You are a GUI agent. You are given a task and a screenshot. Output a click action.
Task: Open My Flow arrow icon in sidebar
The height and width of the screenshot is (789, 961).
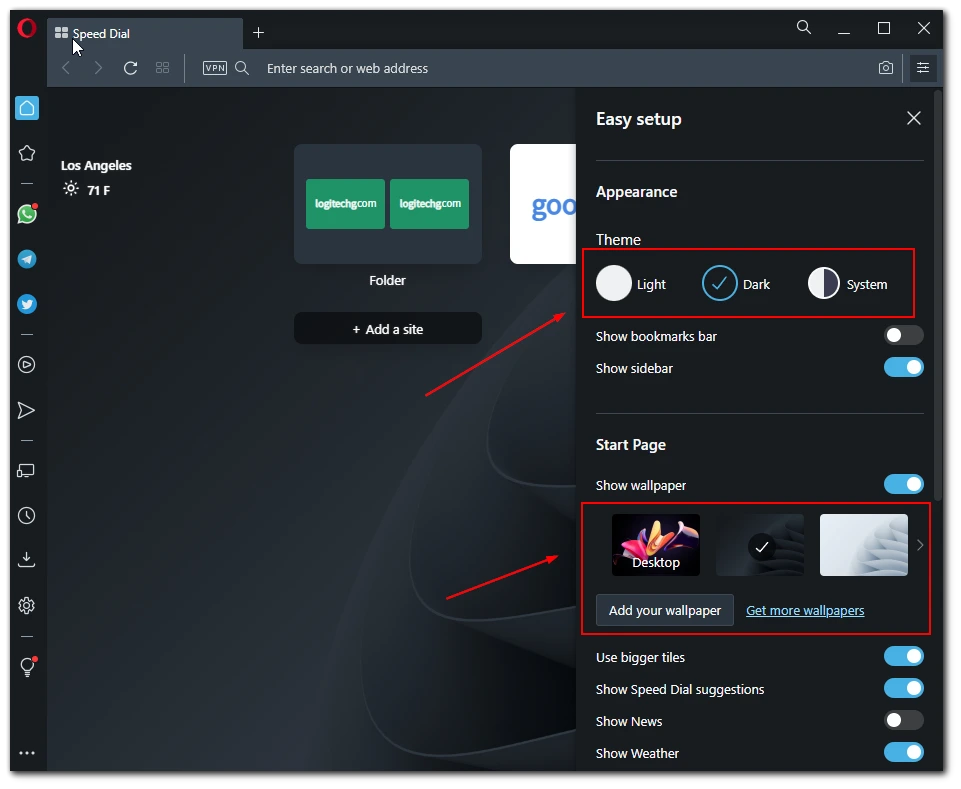coord(26,410)
